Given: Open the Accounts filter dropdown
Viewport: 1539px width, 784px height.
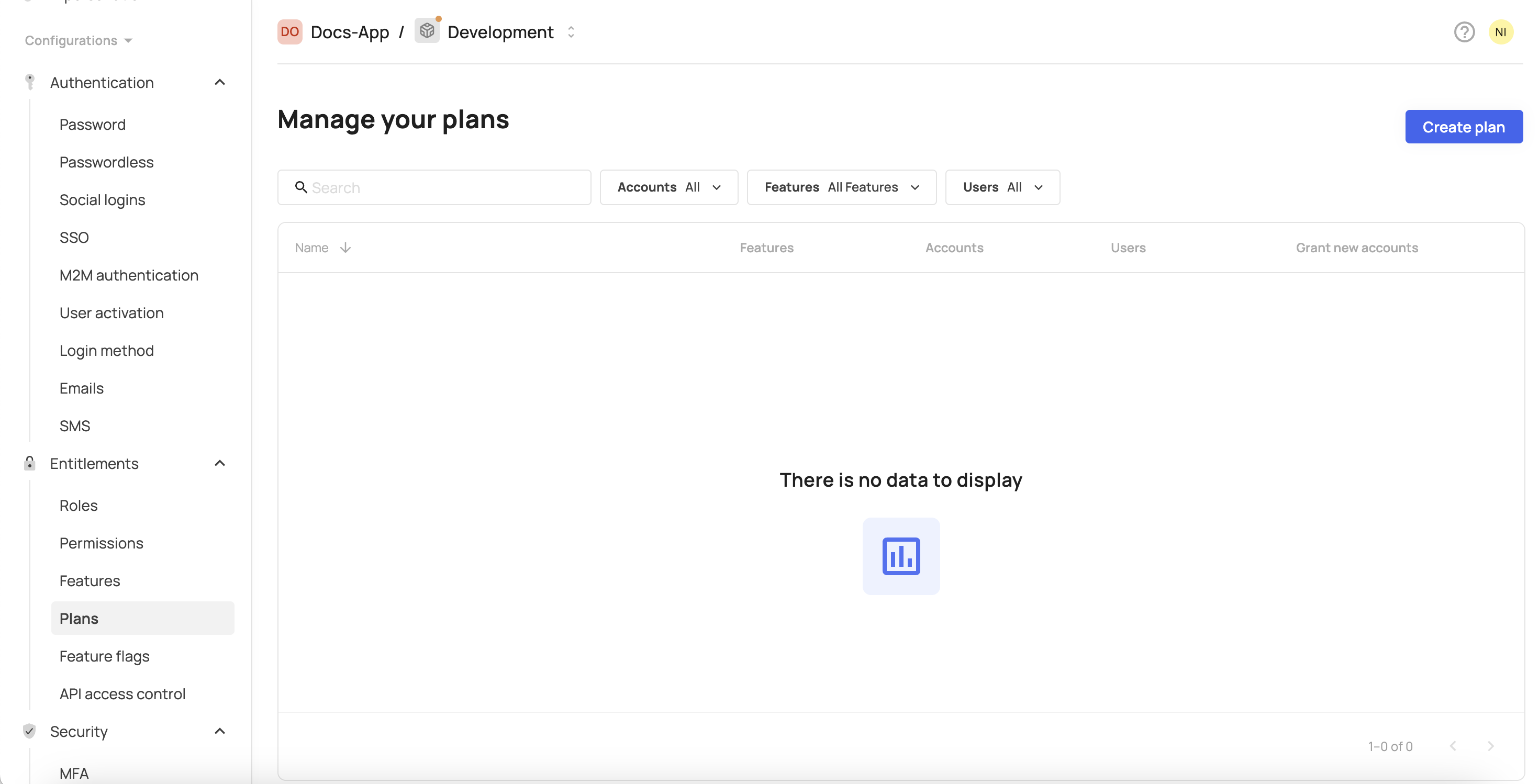Looking at the screenshot, I should pos(668,187).
